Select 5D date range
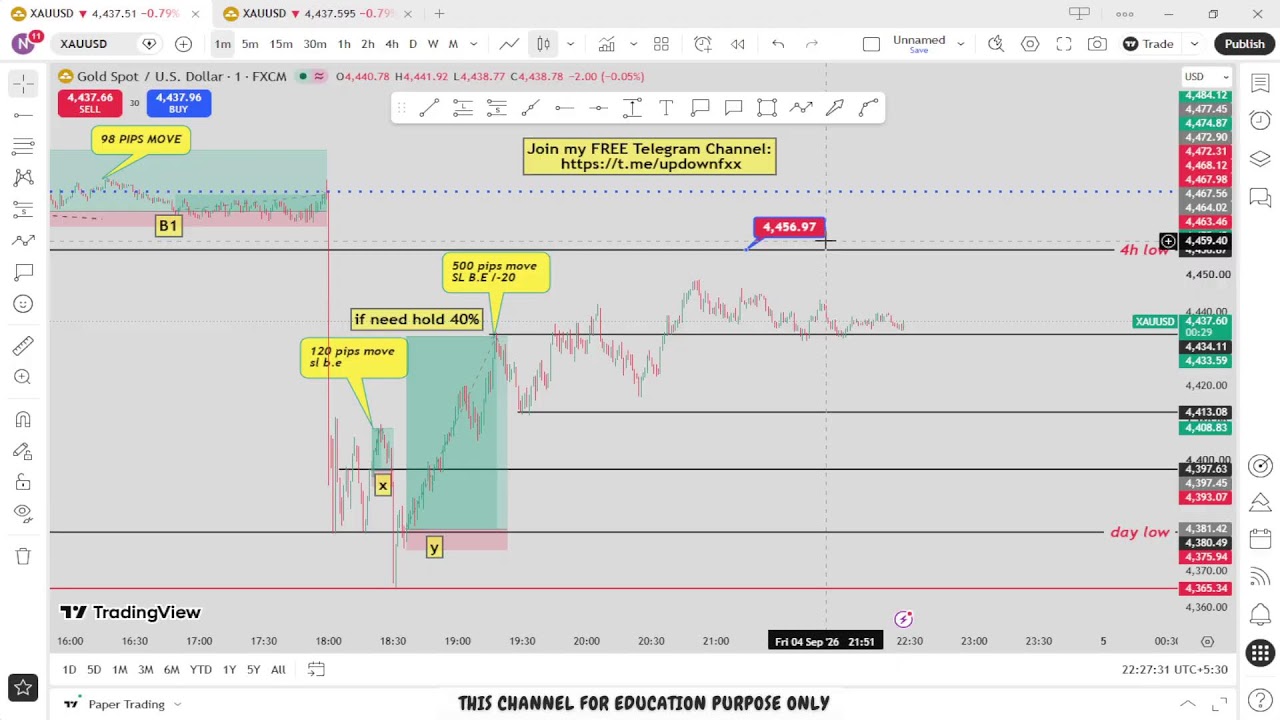Screen dimensions: 1280x720 click(x=94, y=670)
